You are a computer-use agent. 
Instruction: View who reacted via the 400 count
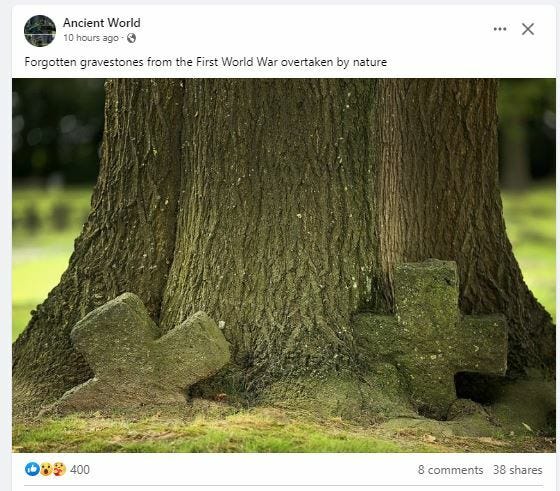click(80, 470)
